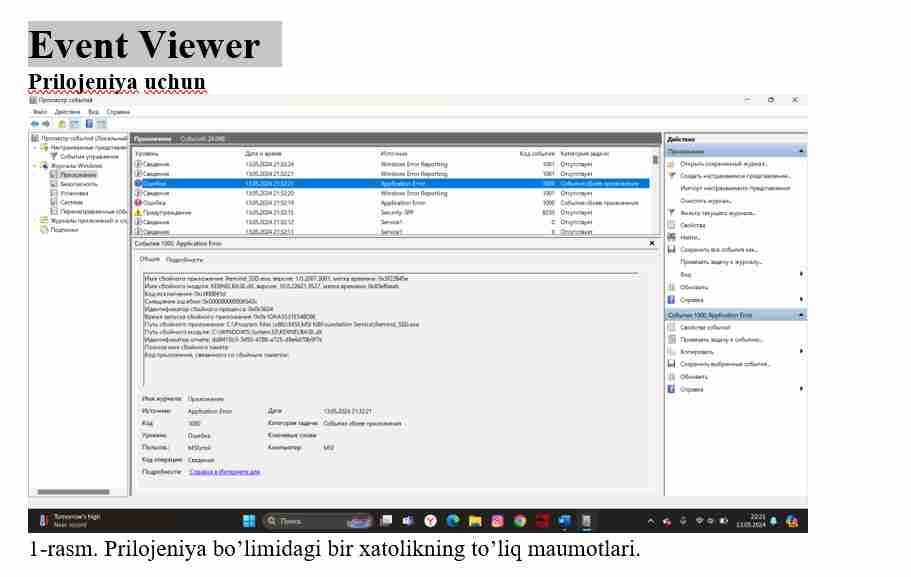911x577 pixels.
Task: Open the weather widget on the taskbar
Action: (70, 521)
